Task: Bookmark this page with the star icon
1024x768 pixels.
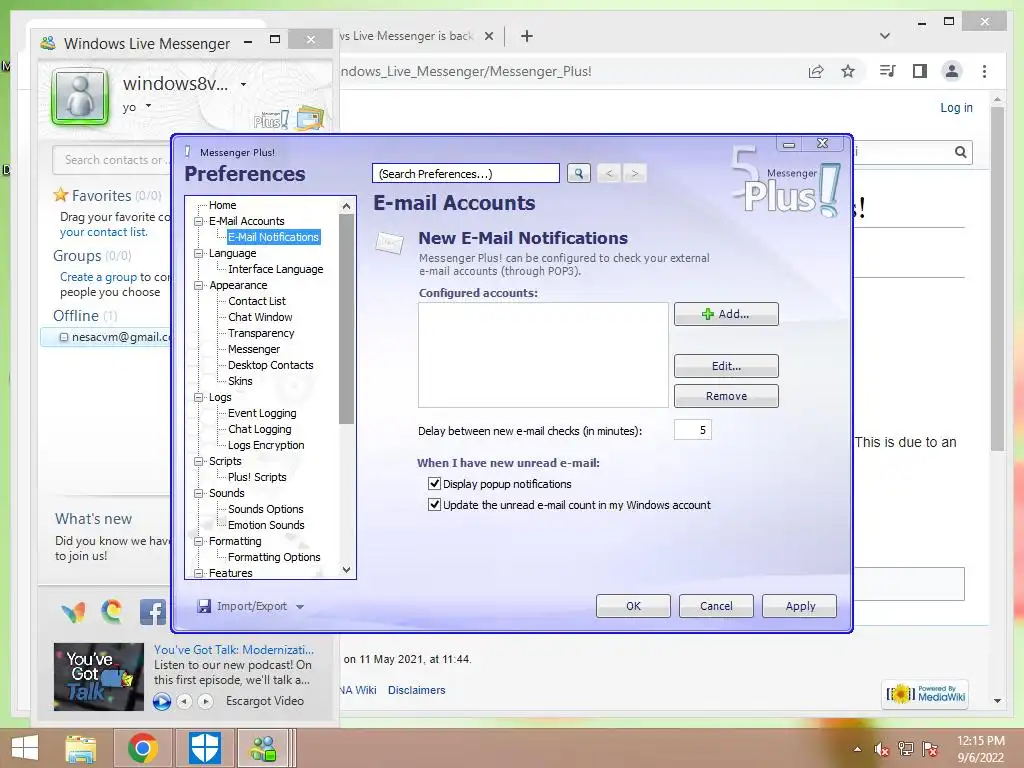Action: click(848, 71)
